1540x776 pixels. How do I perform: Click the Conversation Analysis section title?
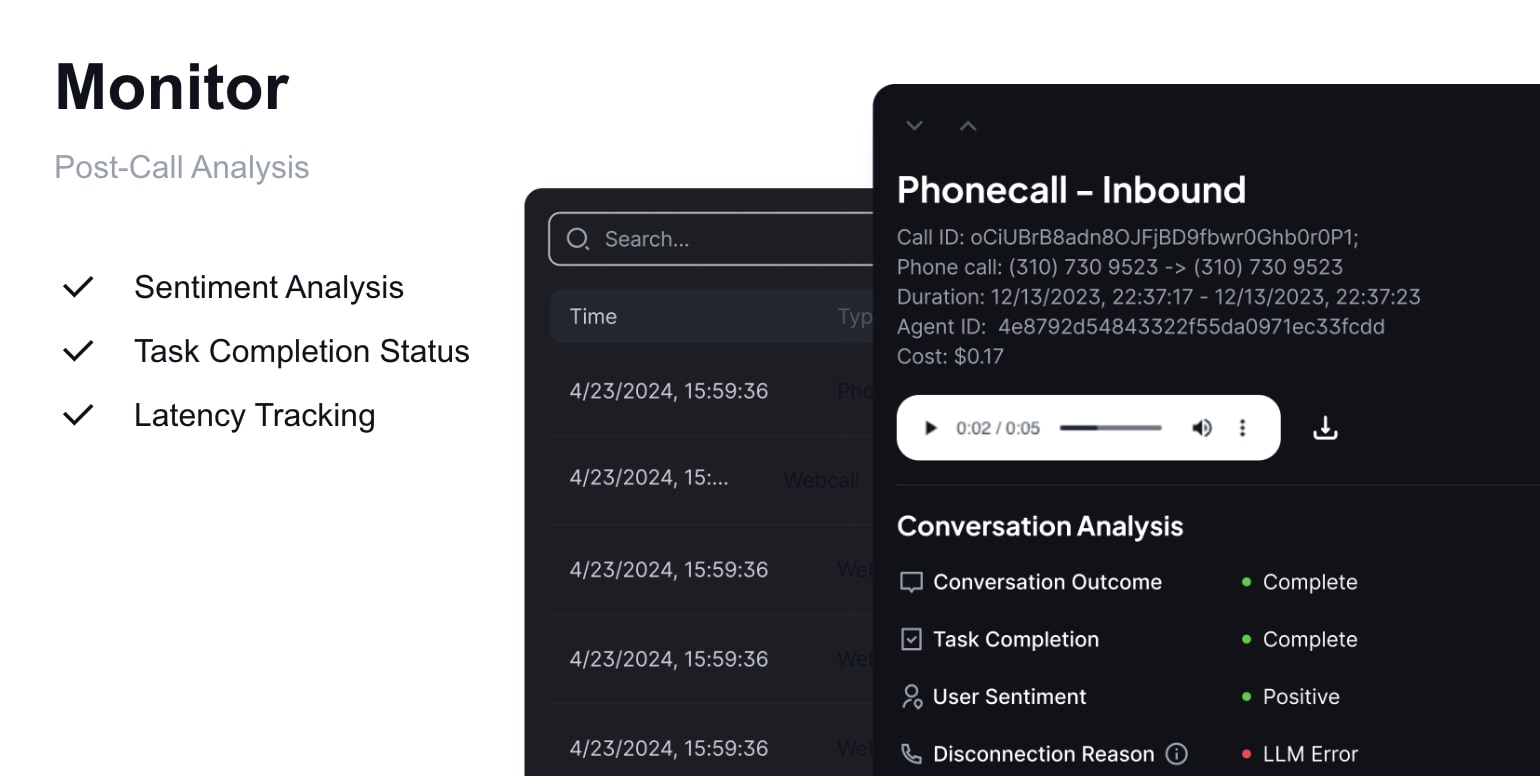tap(1040, 525)
